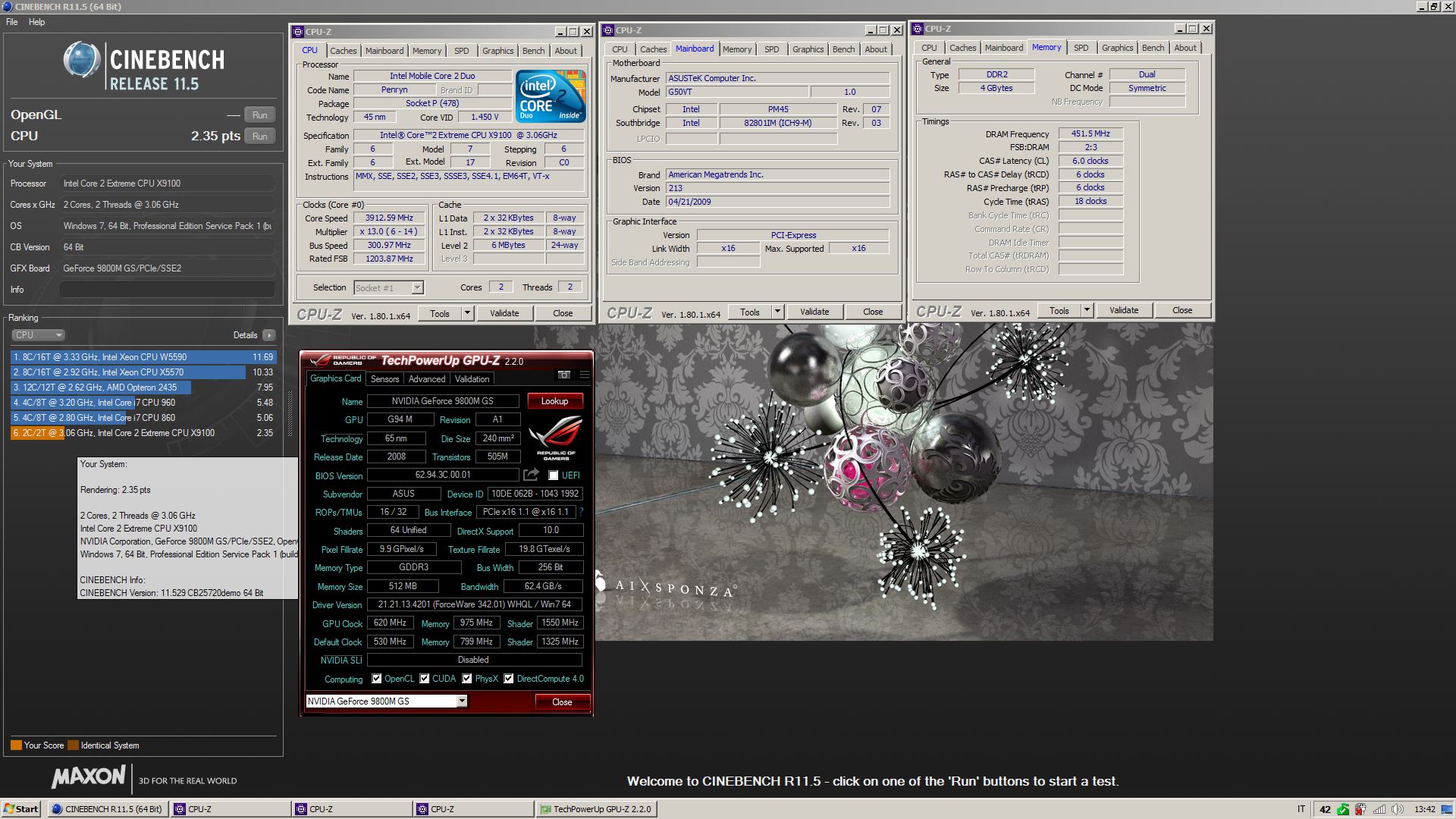The height and width of the screenshot is (819, 1456).
Task: Run the OpenGL benchmark
Action: [259, 115]
